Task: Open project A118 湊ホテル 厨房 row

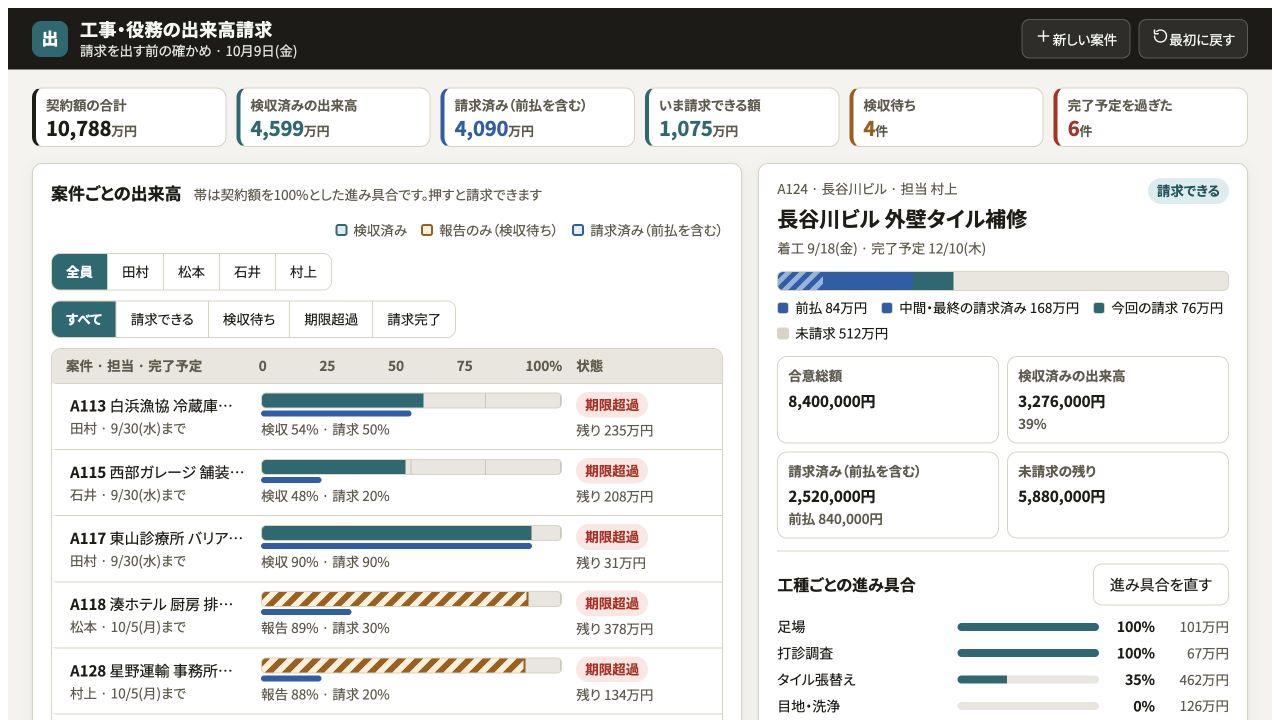Action: click(387, 615)
